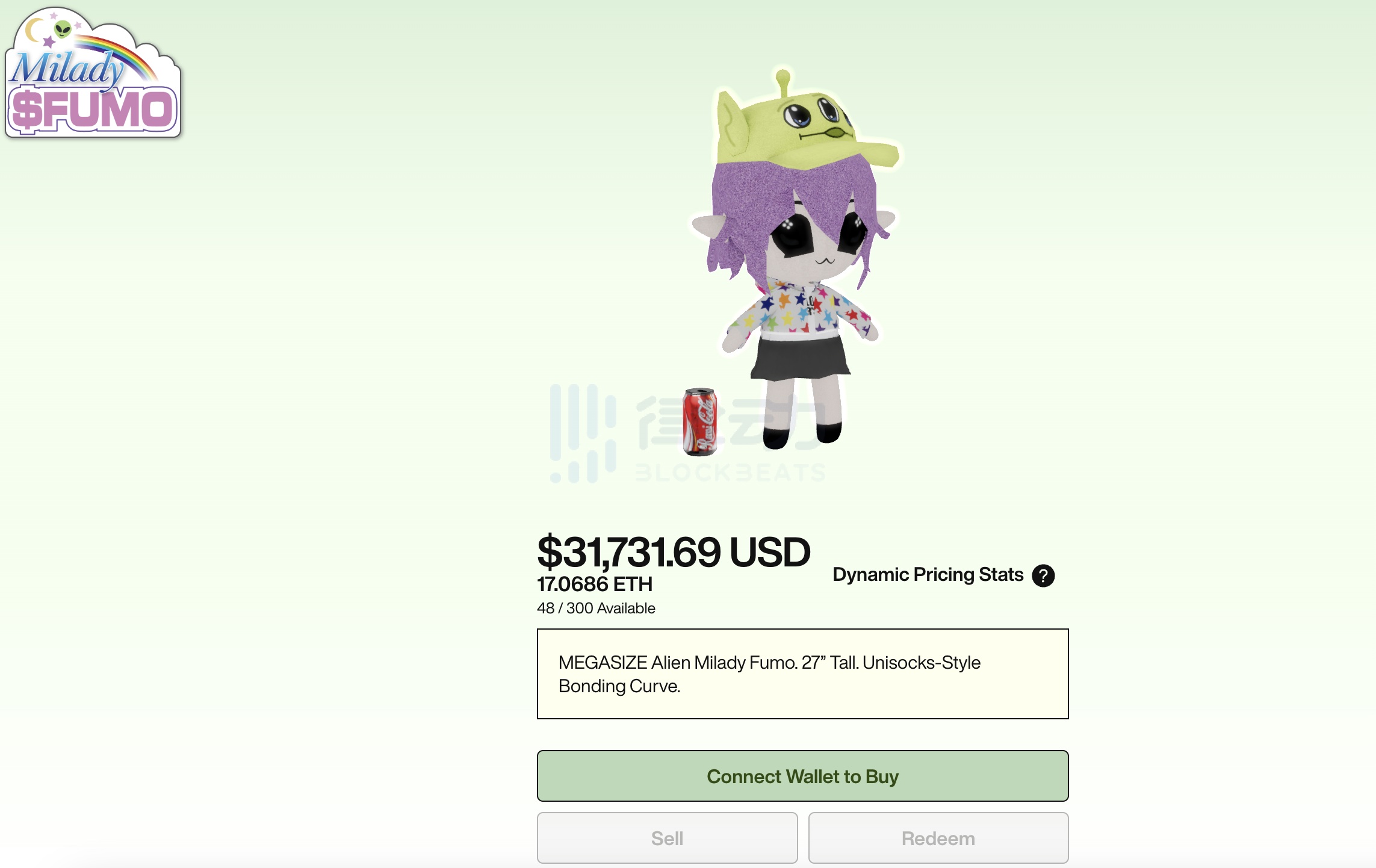Click the question mark help icon

tap(1043, 575)
